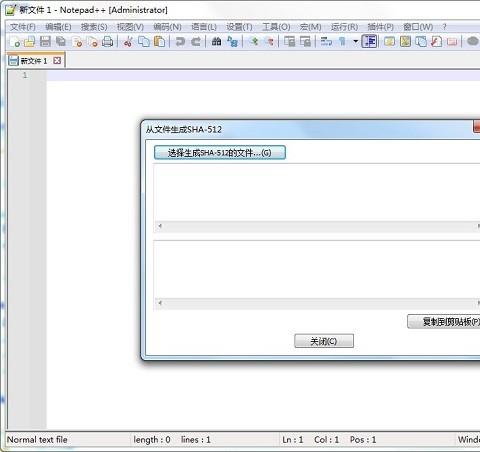Open the ? help menu

(x=444, y=27)
